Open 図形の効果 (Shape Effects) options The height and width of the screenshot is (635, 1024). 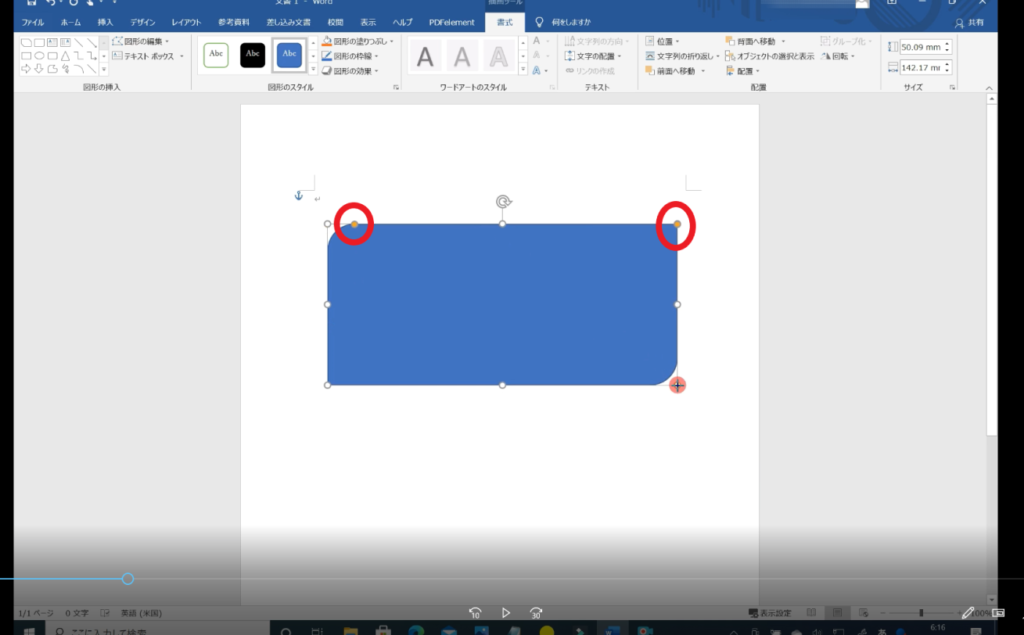(x=355, y=71)
